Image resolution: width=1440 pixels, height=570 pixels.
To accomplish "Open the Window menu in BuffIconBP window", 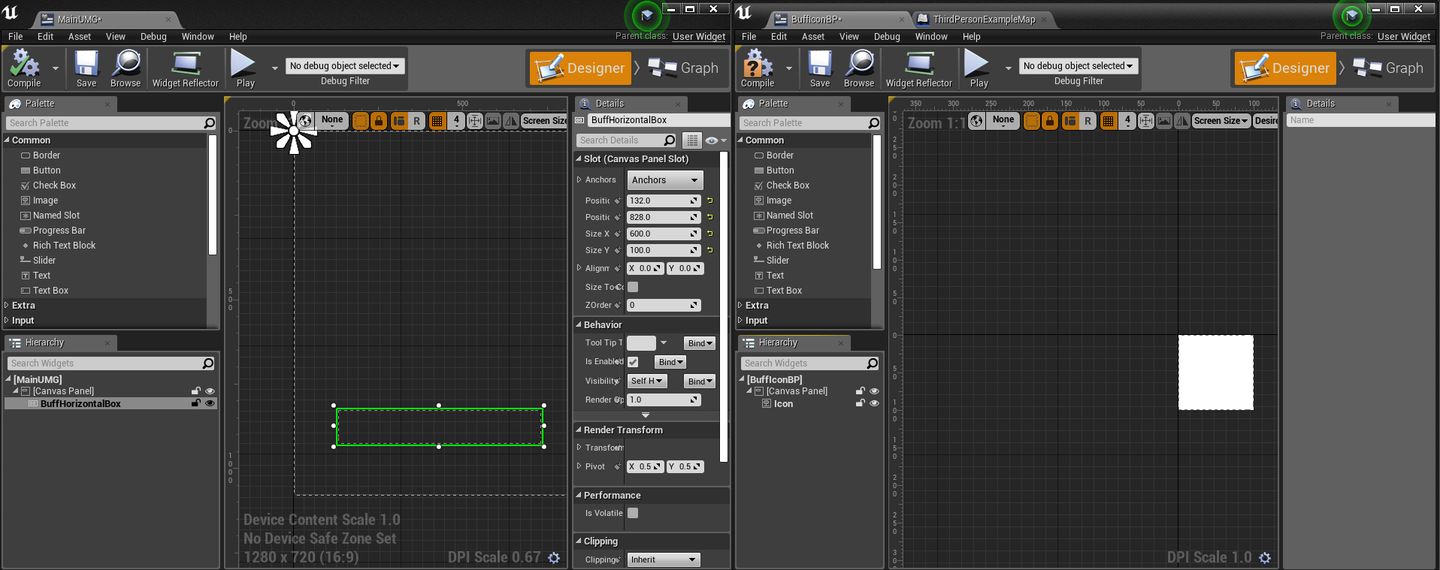I will pyautogui.click(x=931, y=36).
